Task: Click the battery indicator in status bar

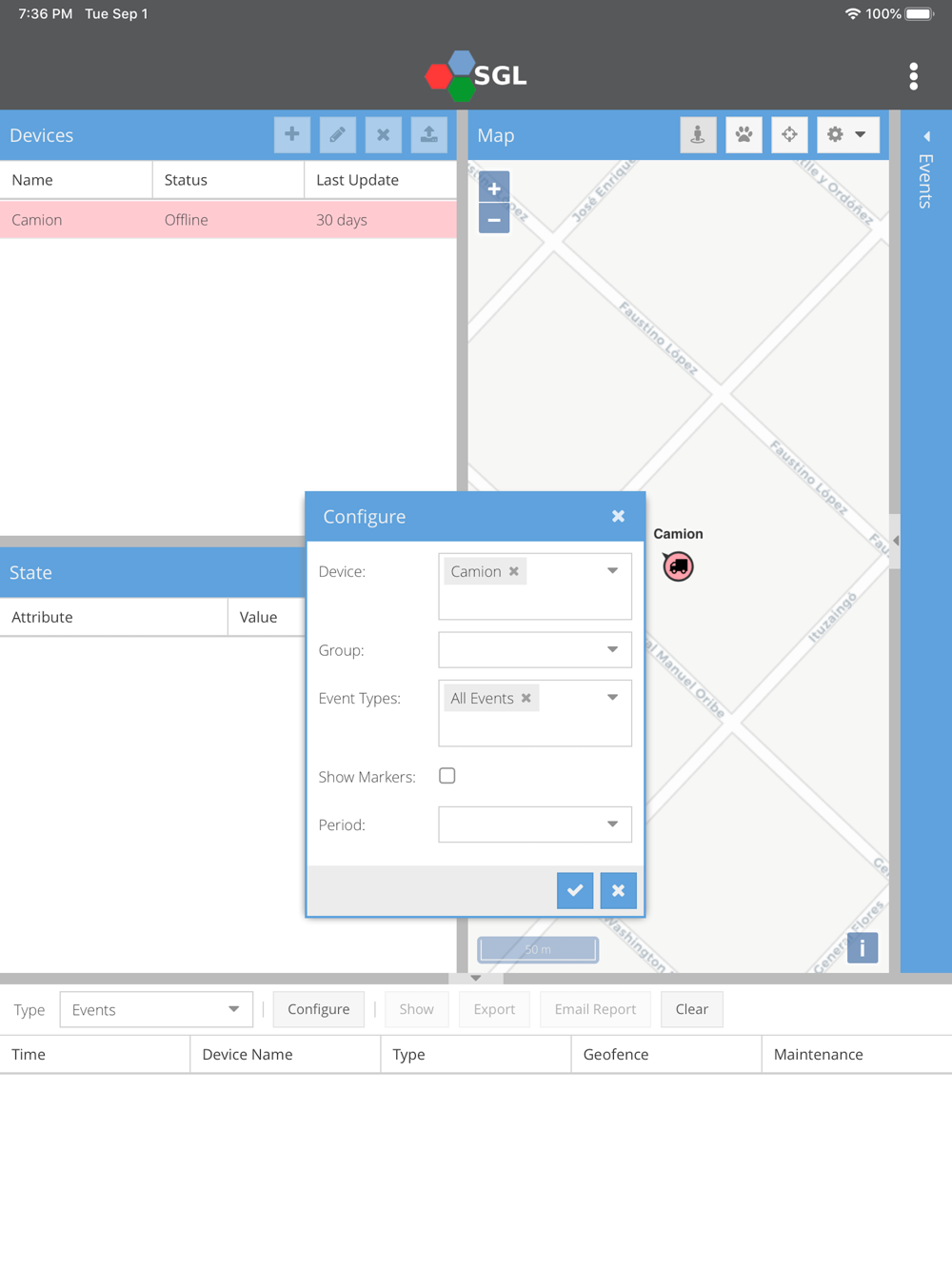Action: pos(920,14)
